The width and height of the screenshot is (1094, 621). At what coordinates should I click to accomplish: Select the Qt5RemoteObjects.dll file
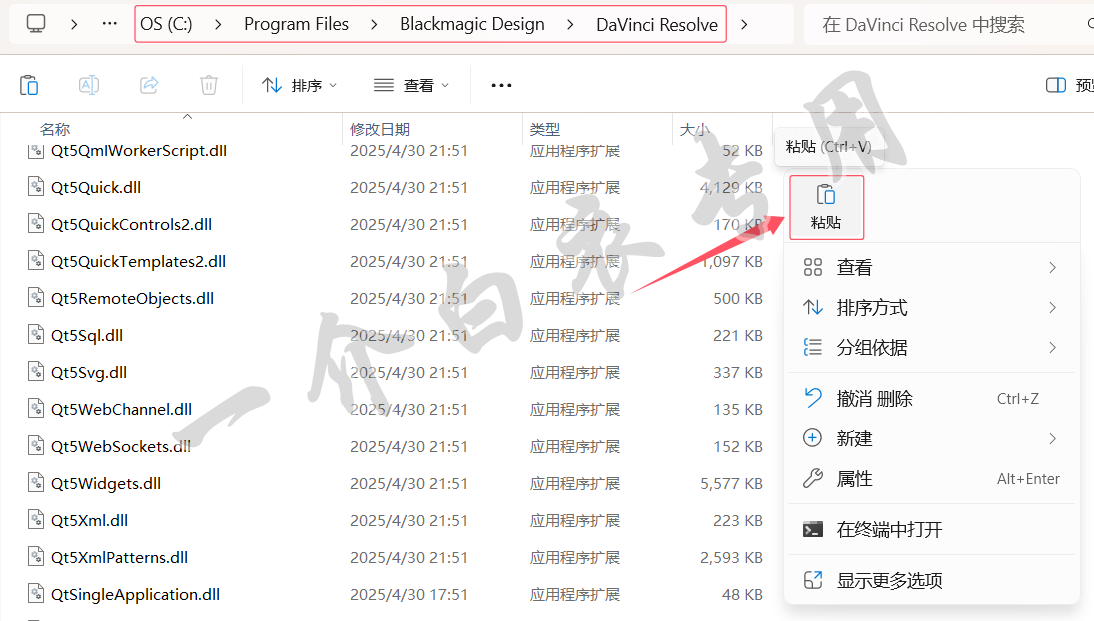click(132, 299)
